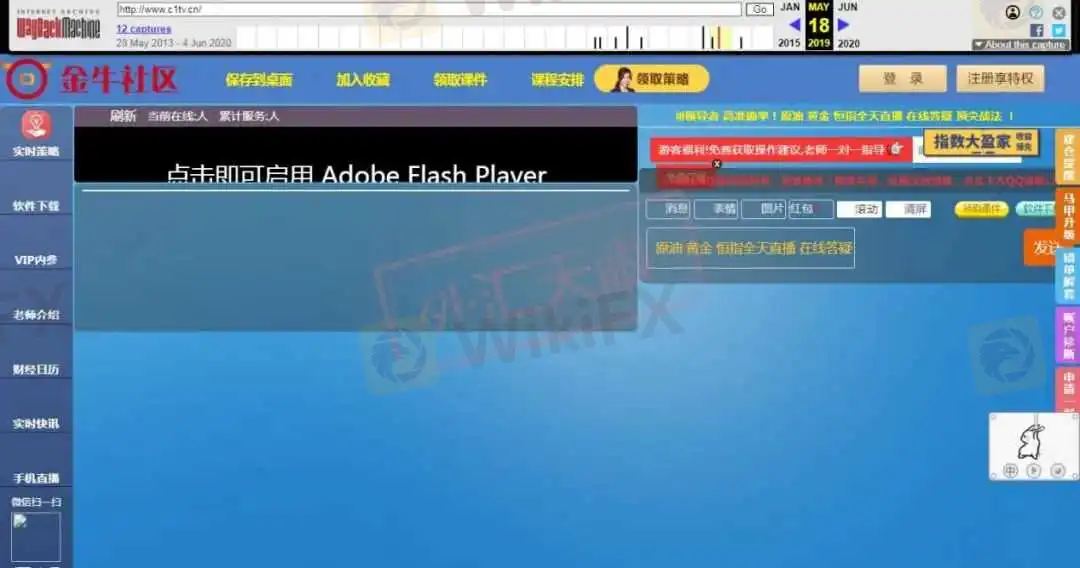Click the Go button in Wayback toolbar
1080x568 pixels.
(x=760, y=10)
